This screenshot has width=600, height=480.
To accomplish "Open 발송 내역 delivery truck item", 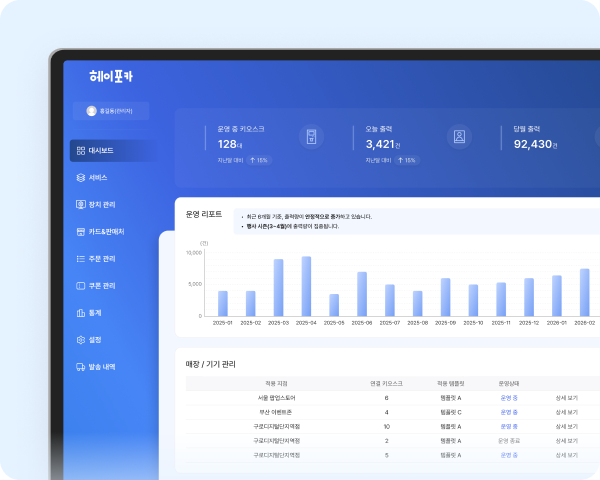I will click(x=96, y=367).
